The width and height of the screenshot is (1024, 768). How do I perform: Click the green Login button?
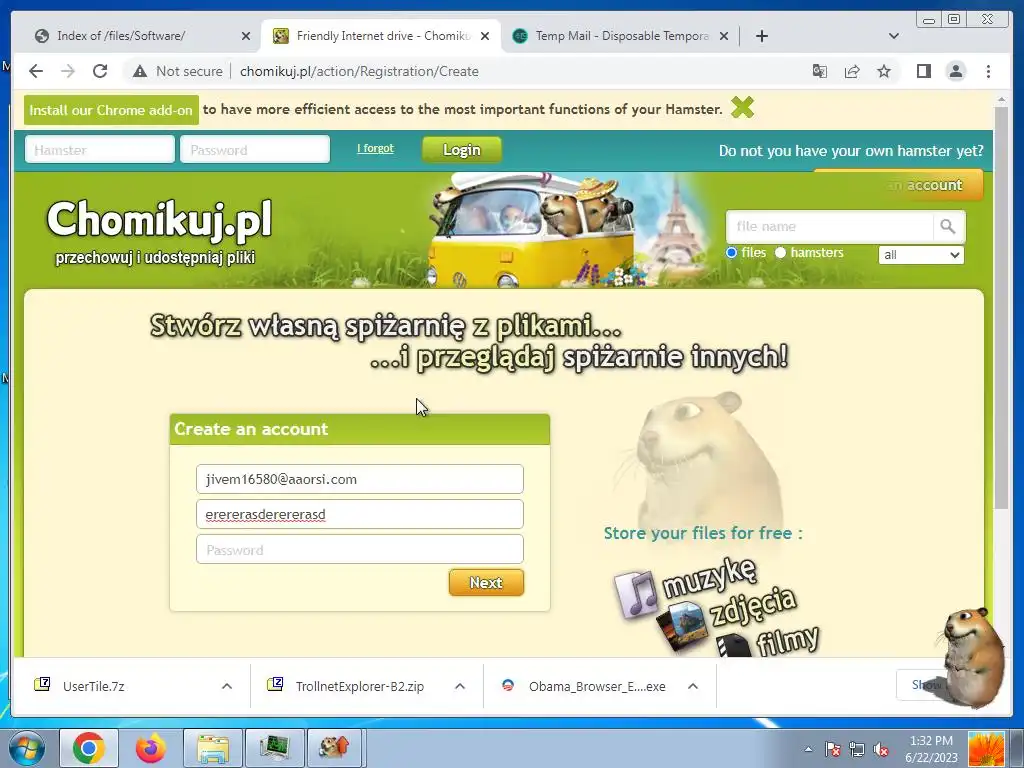[x=462, y=150]
